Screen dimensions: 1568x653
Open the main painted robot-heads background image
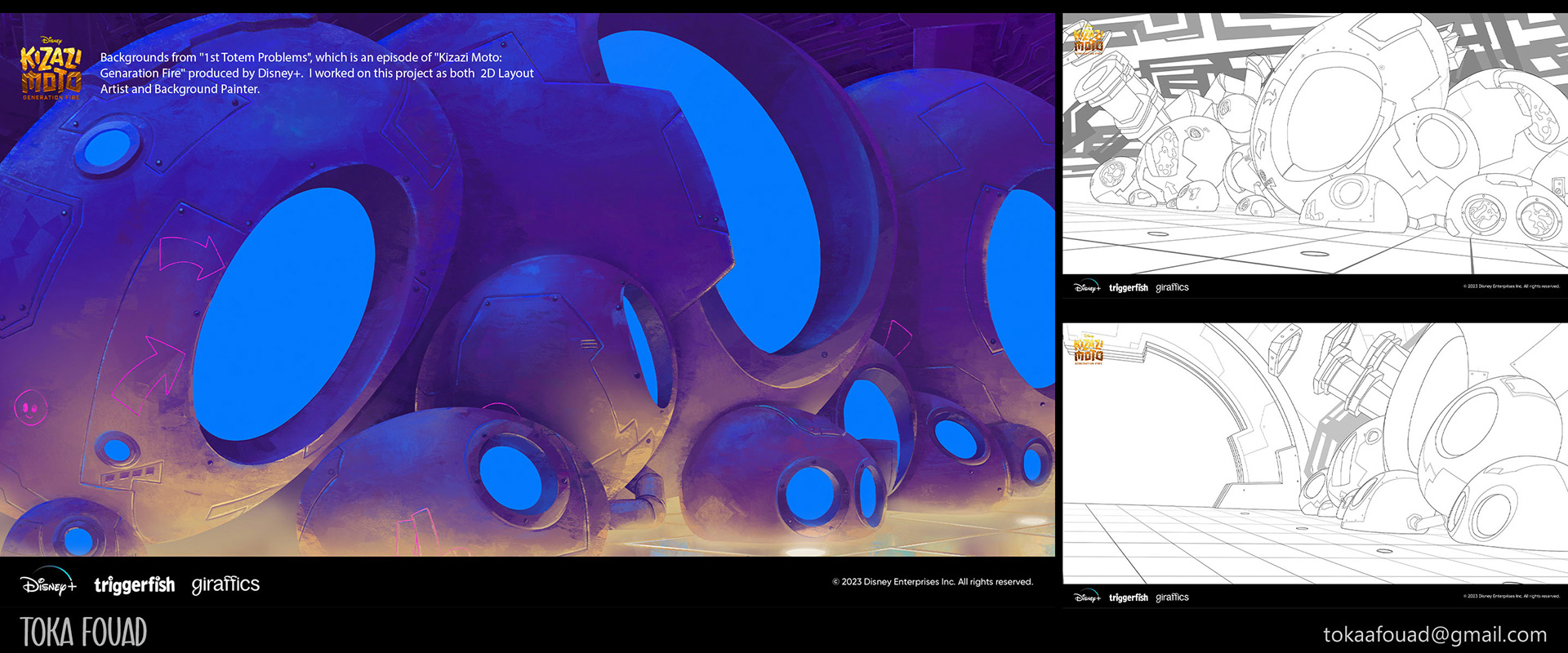(x=528, y=284)
